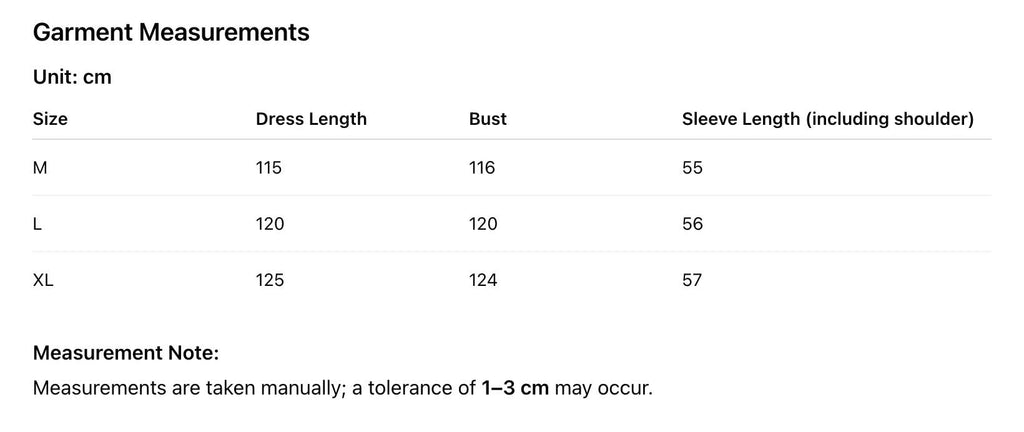The width and height of the screenshot is (1024, 432).
Task: Select the Dress Length column header
Action: (311, 119)
